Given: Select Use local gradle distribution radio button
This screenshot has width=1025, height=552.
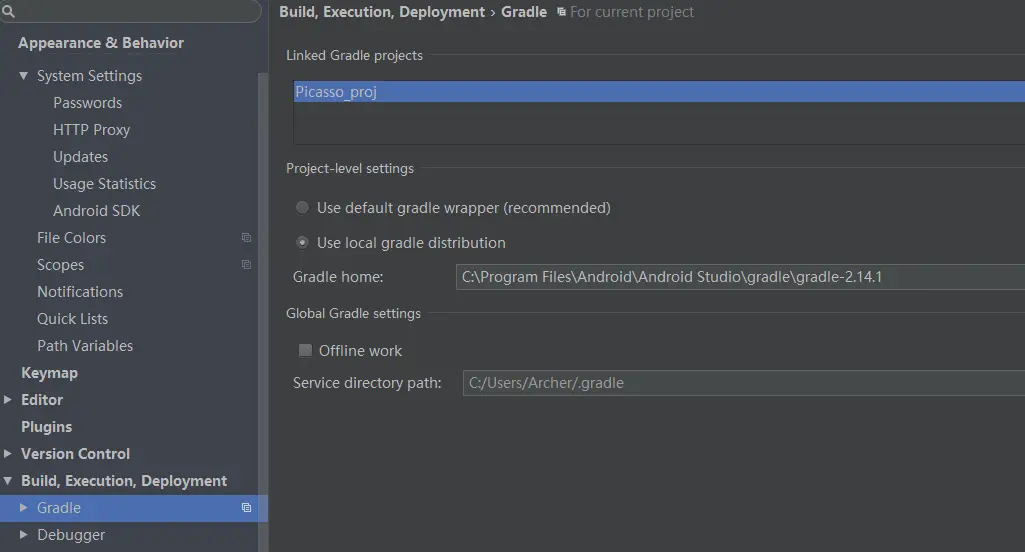Looking at the screenshot, I should [302, 243].
